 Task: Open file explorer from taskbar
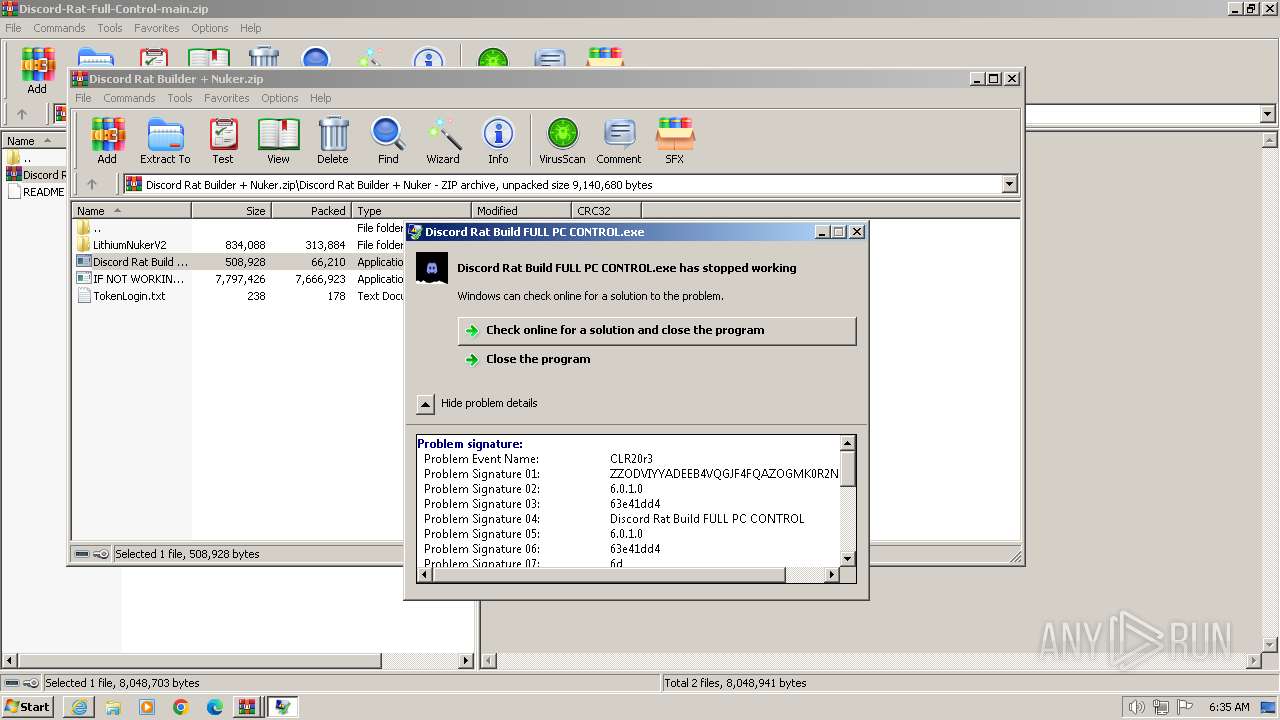point(113,707)
